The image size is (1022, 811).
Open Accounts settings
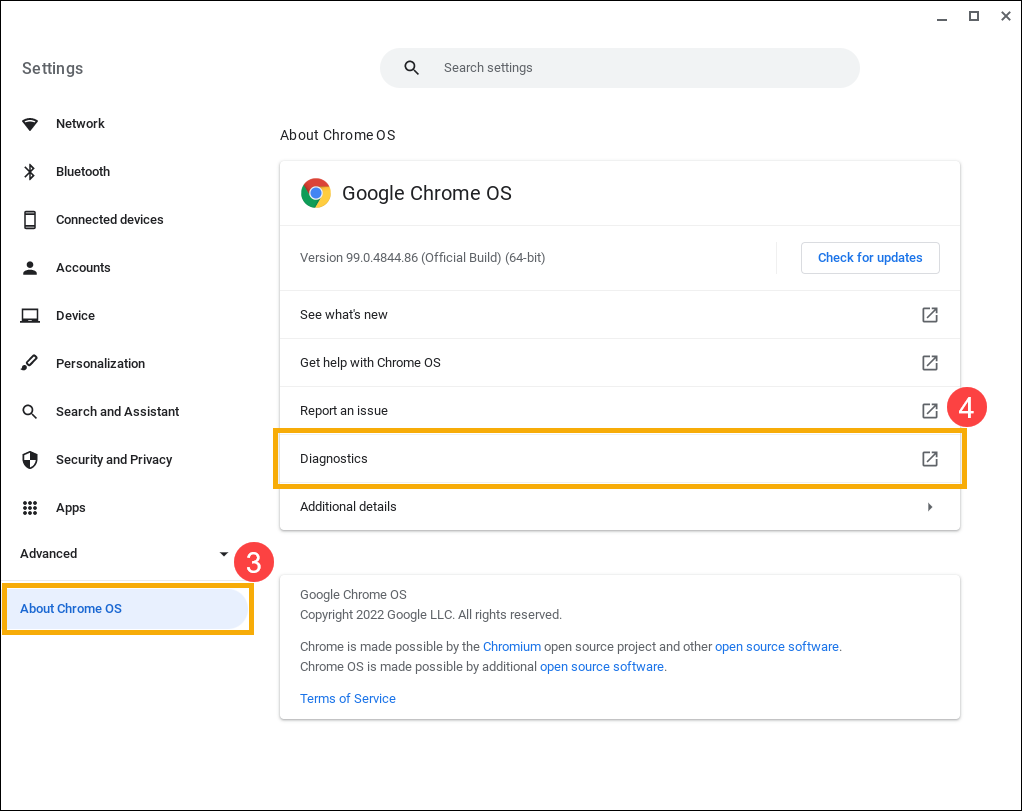pos(83,268)
